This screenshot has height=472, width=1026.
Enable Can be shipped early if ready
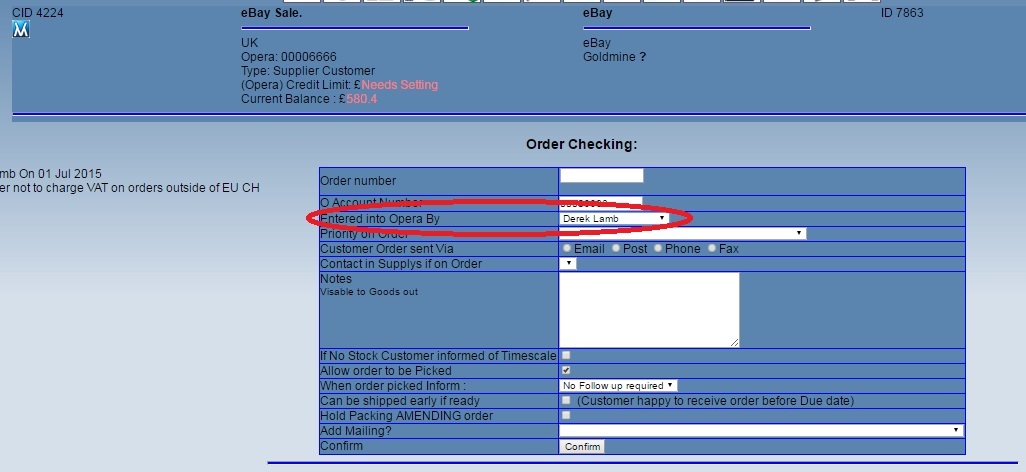[x=566, y=400]
